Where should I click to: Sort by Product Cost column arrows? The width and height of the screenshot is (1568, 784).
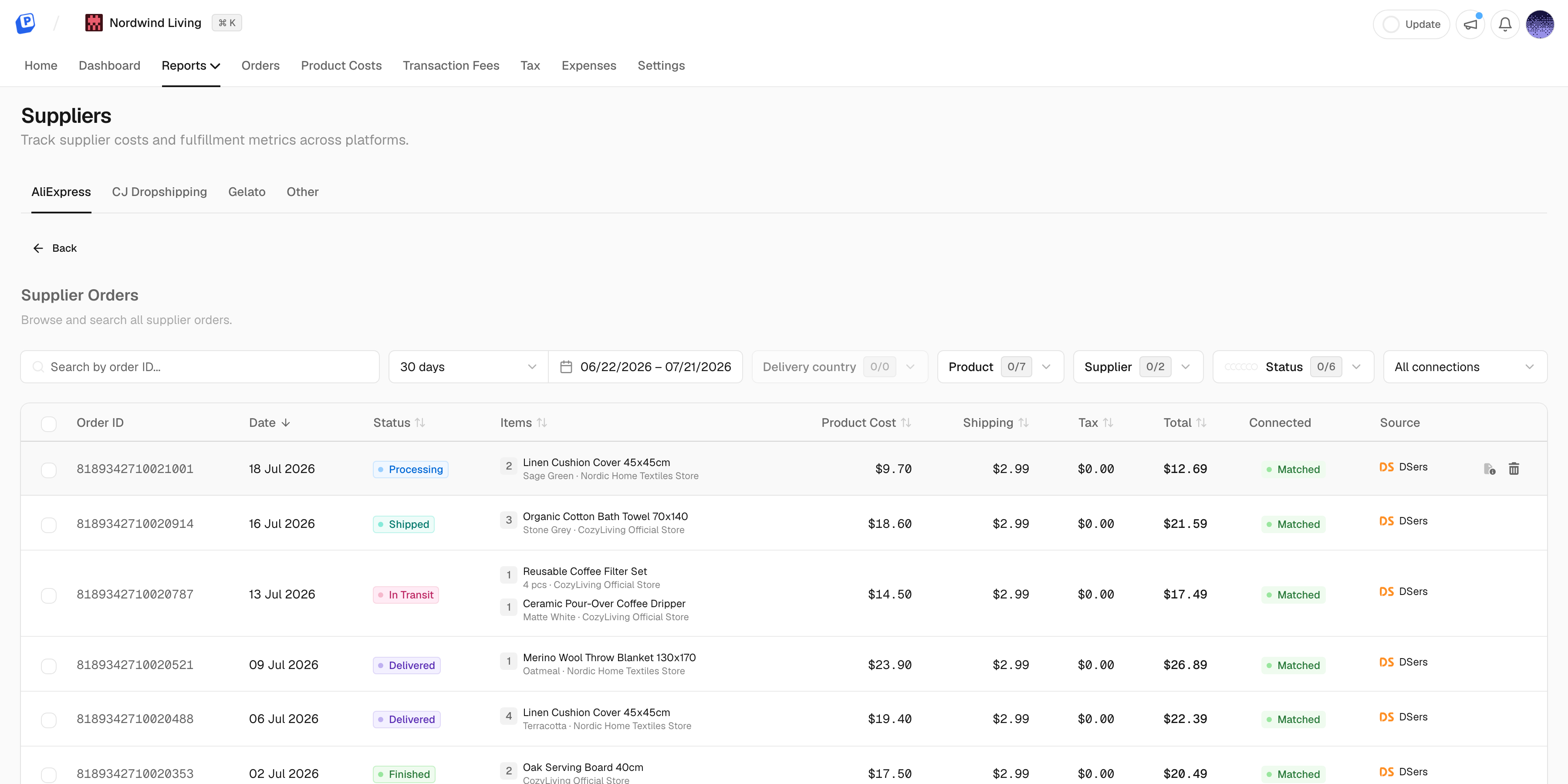pyautogui.click(x=906, y=422)
